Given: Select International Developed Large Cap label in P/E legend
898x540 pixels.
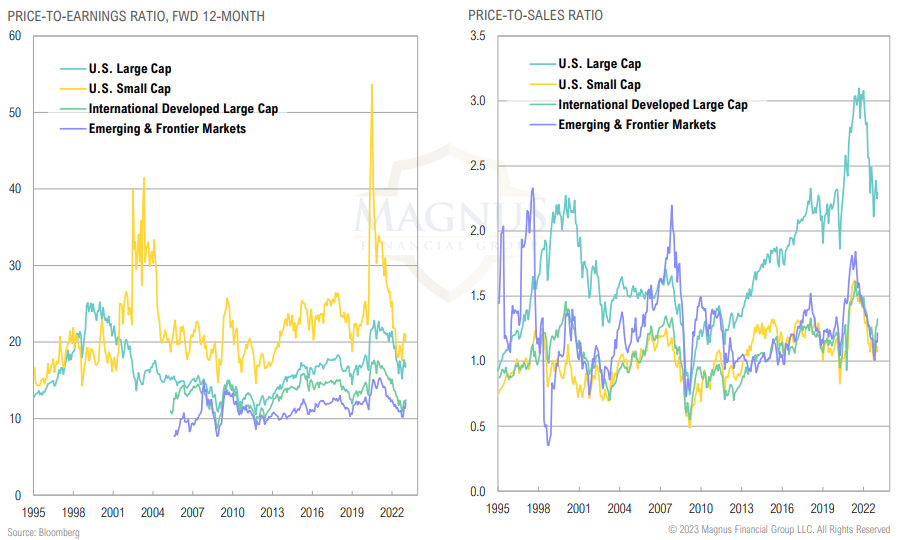Looking at the screenshot, I should 183,109.
